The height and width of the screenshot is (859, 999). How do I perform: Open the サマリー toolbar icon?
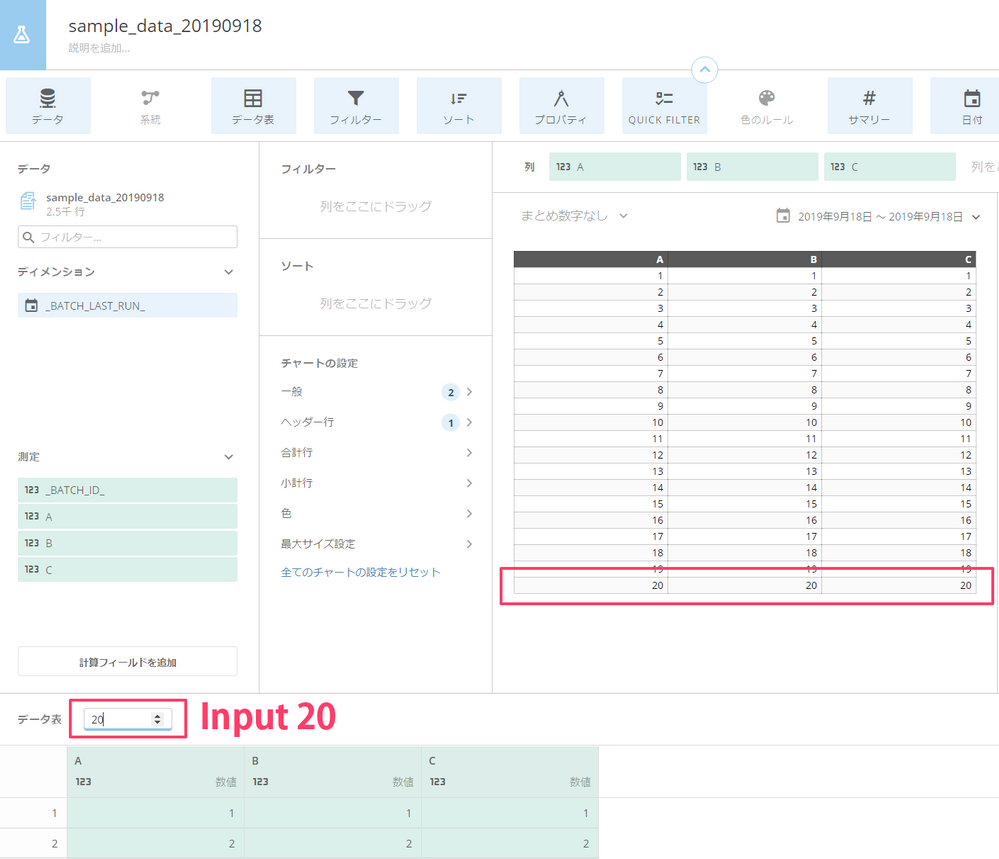(x=869, y=105)
